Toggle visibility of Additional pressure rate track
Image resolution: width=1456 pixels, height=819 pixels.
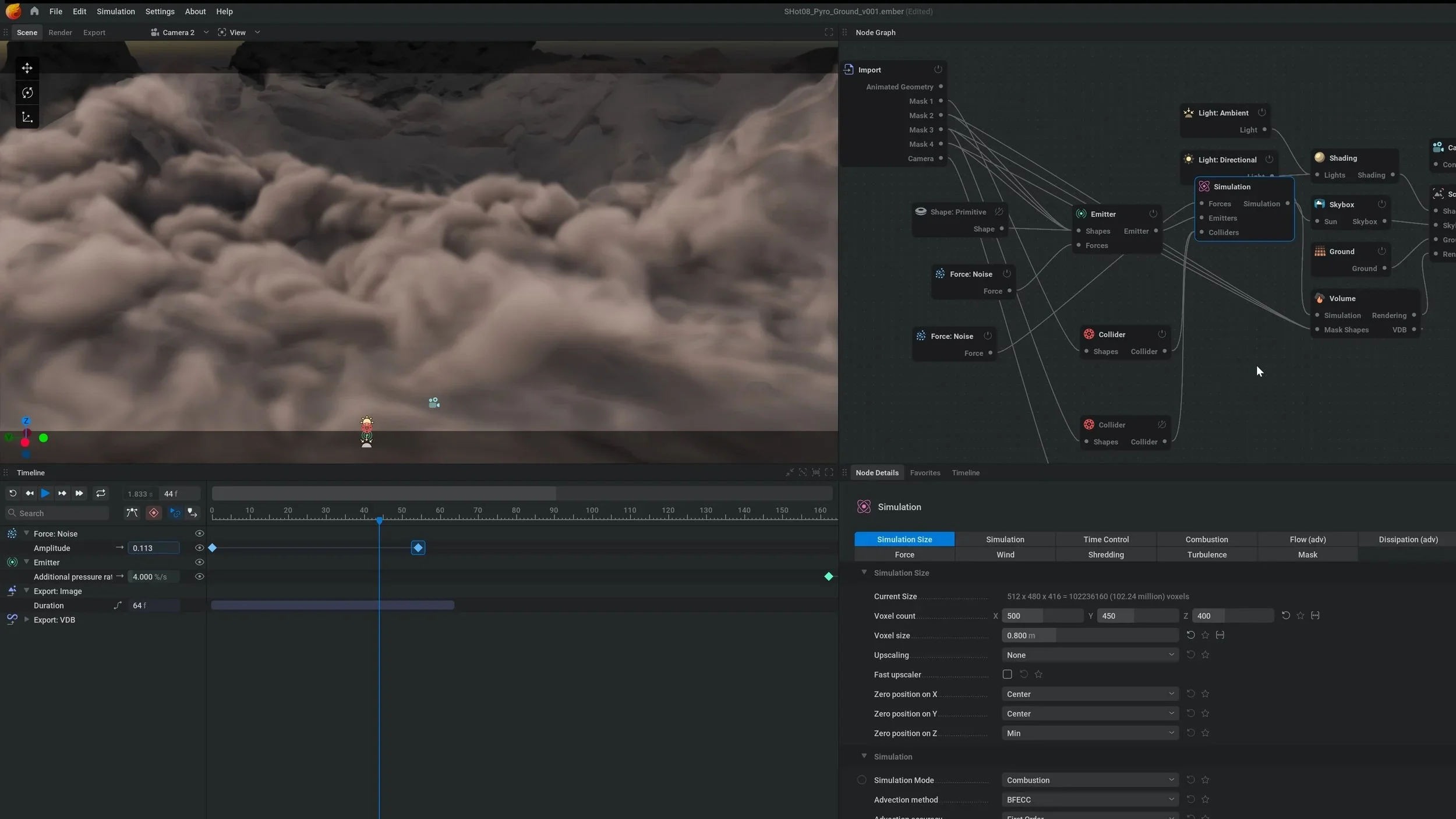tap(199, 577)
